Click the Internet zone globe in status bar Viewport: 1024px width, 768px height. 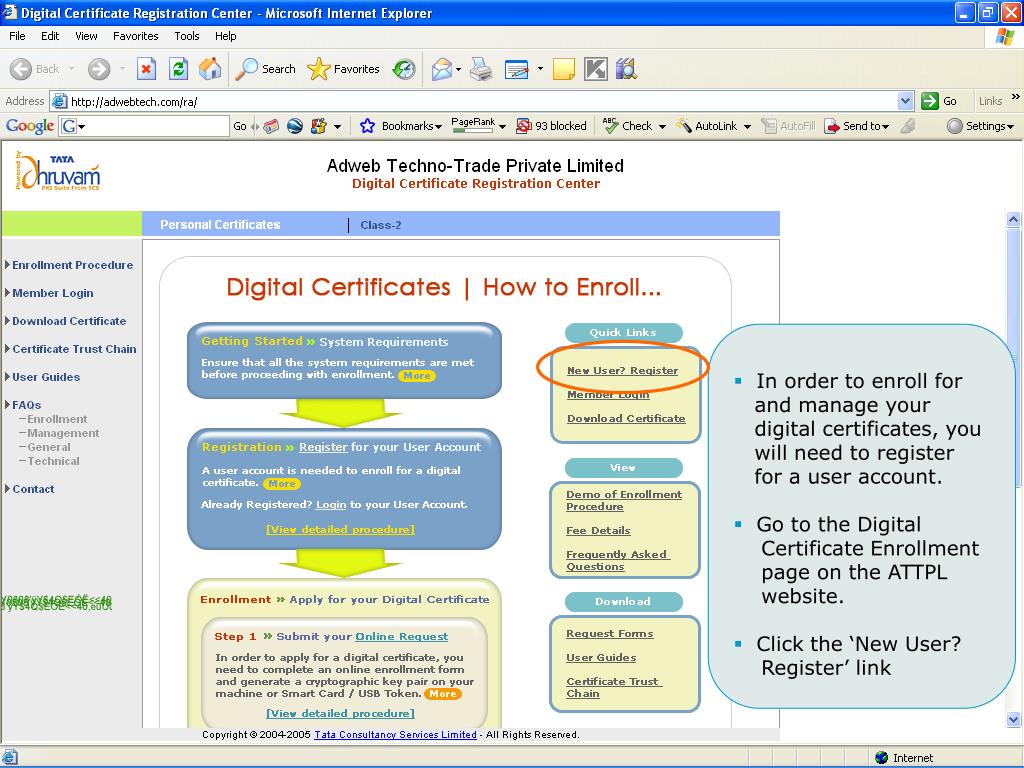(x=882, y=758)
